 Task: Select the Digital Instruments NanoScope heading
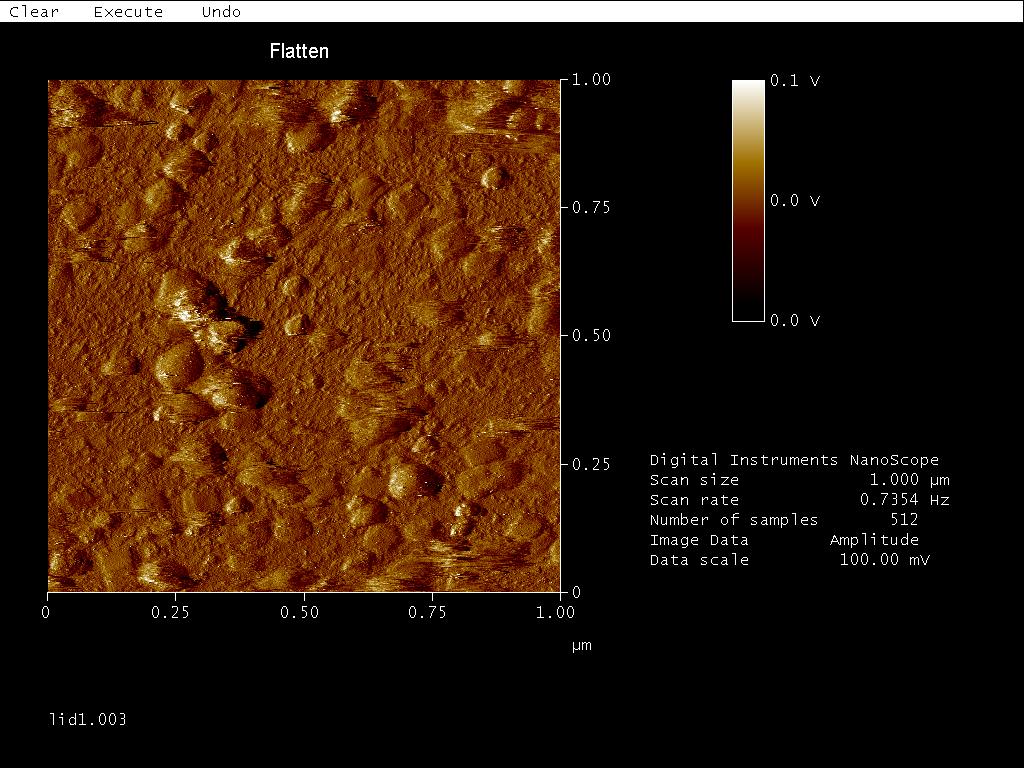794,460
